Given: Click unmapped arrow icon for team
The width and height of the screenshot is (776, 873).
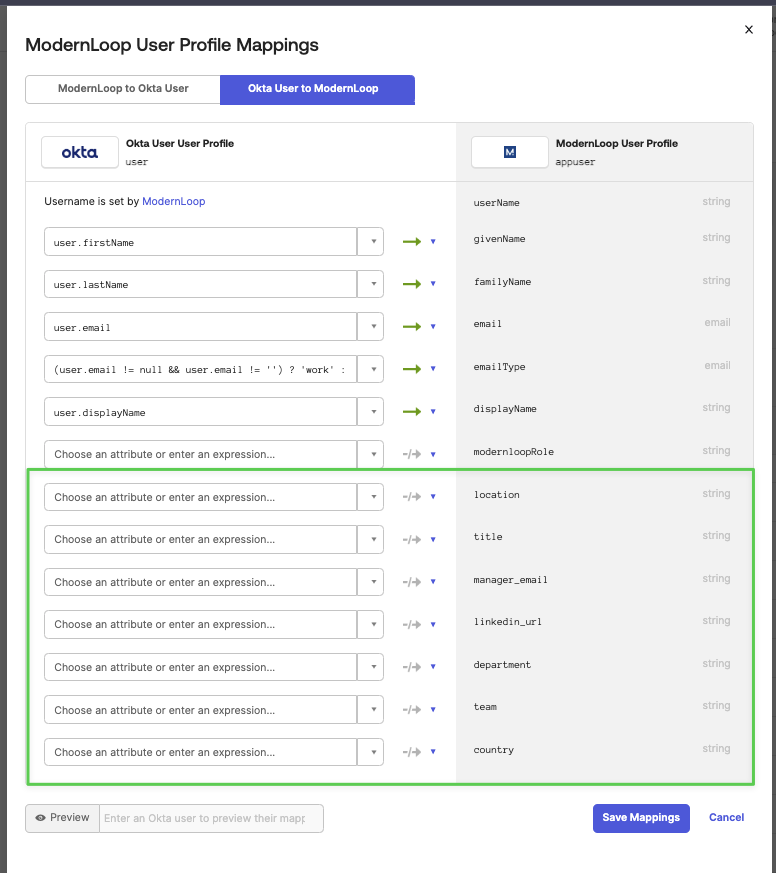Looking at the screenshot, I should pyautogui.click(x=412, y=709).
